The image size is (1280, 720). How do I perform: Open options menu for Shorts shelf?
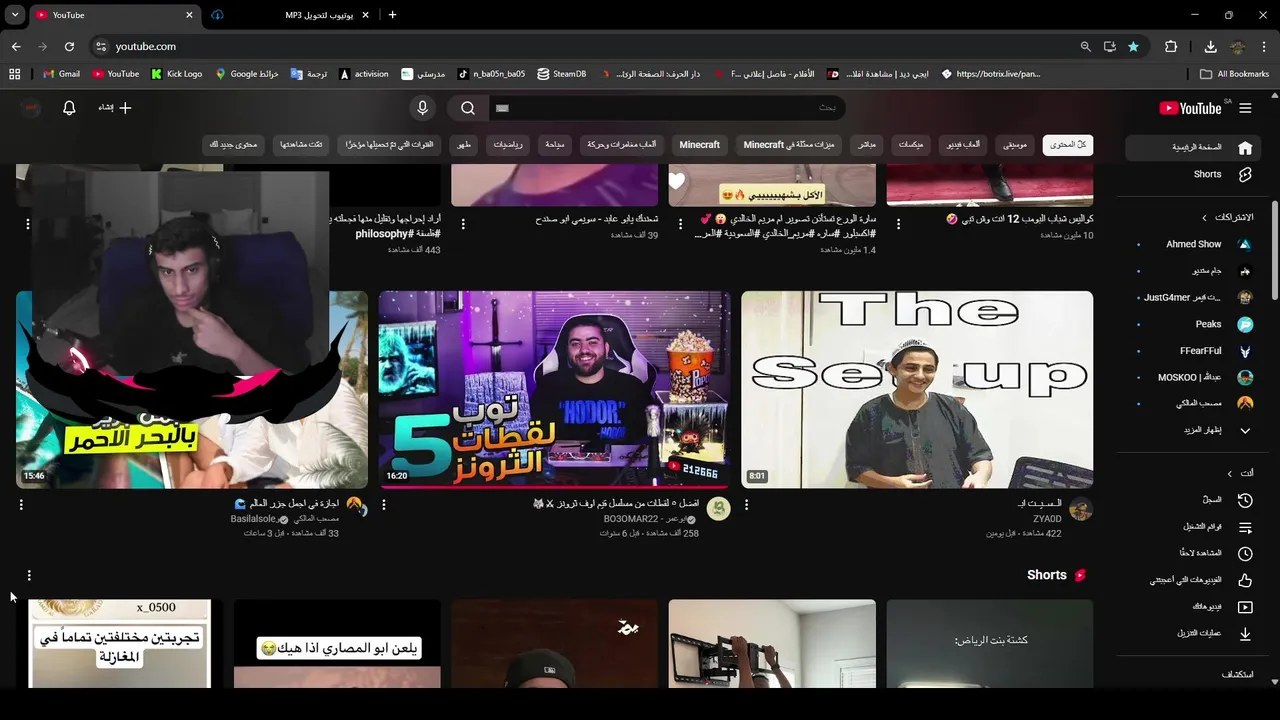[x=29, y=575]
